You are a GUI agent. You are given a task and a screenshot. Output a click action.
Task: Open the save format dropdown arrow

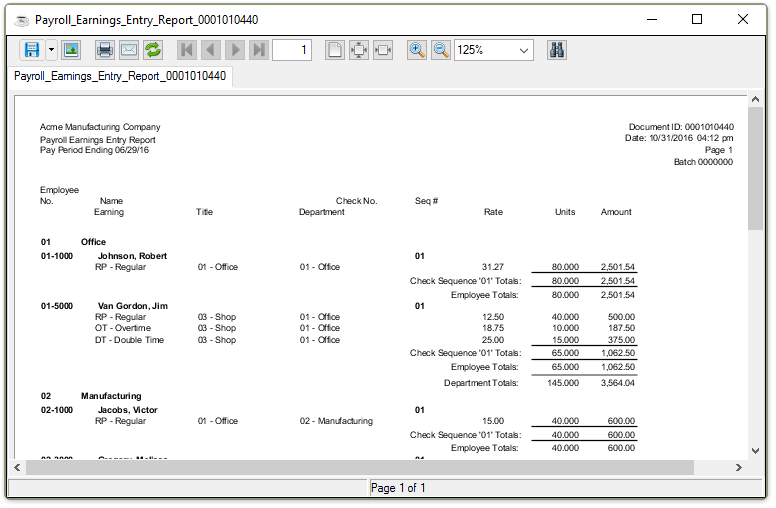51,50
